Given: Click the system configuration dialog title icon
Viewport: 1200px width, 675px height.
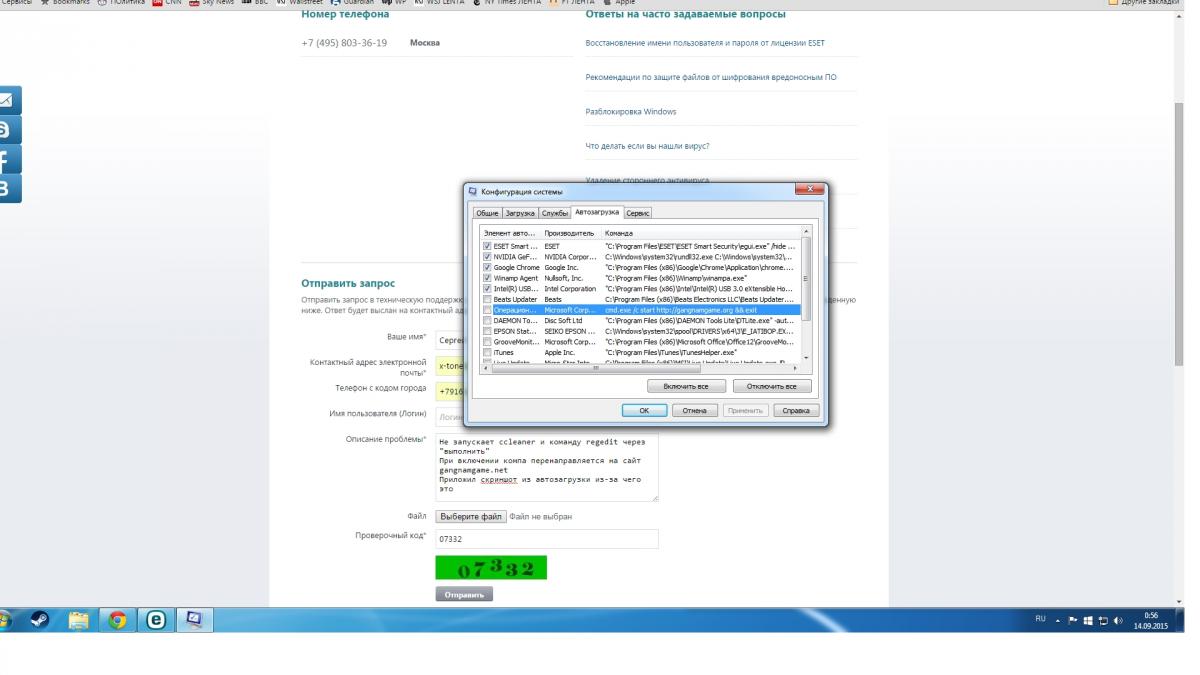Looking at the screenshot, I should click(x=473, y=191).
